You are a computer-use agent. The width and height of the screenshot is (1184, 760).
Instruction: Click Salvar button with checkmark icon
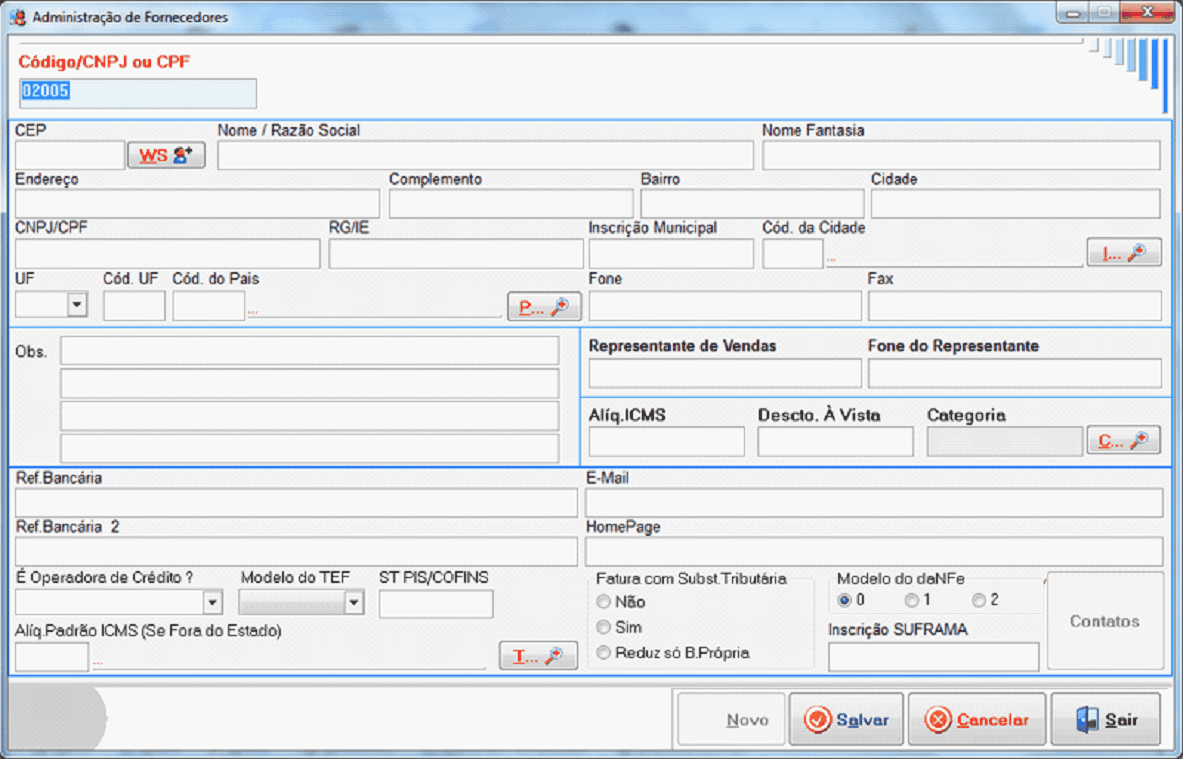(x=846, y=720)
